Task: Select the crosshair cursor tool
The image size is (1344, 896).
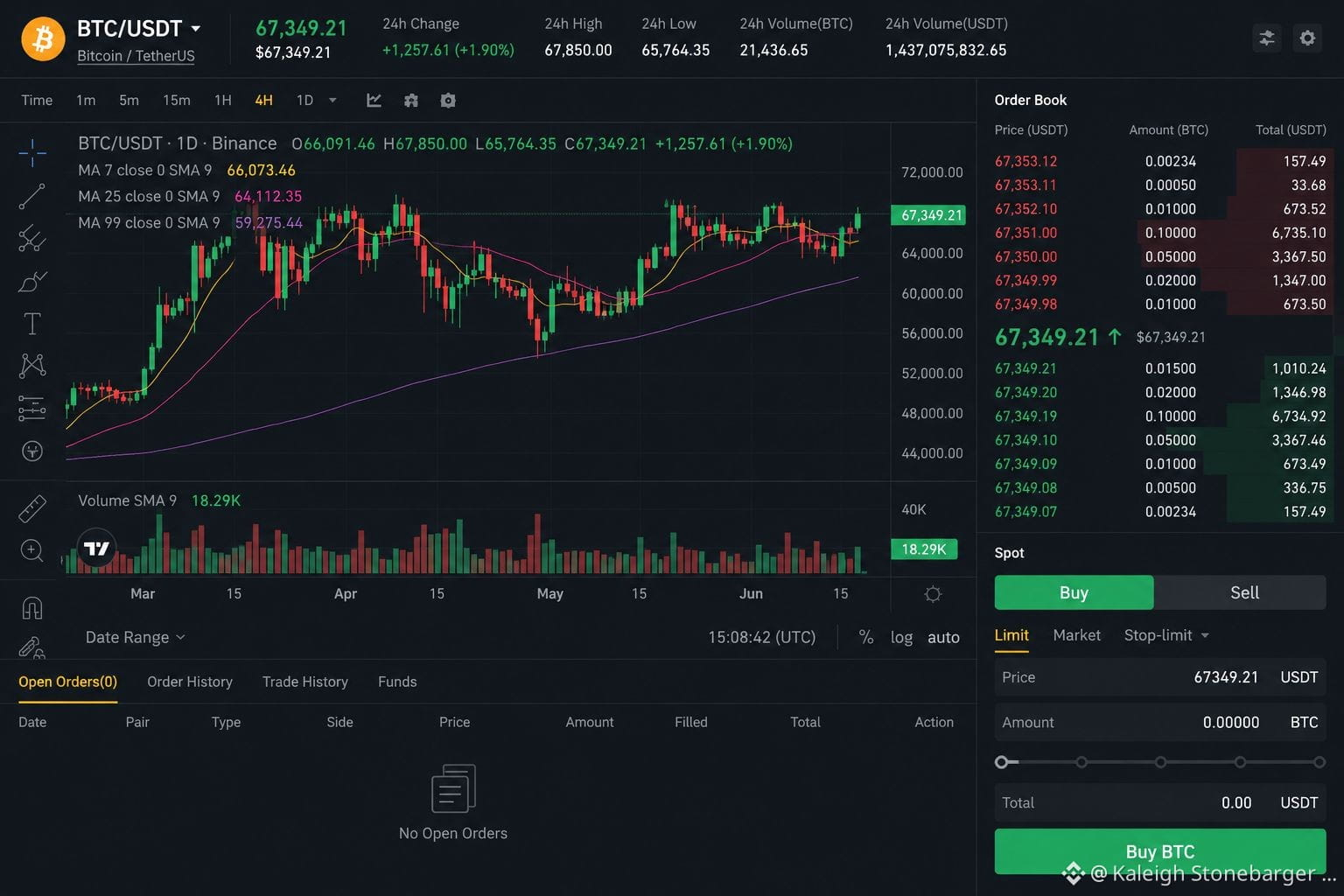Action: [x=32, y=153]
